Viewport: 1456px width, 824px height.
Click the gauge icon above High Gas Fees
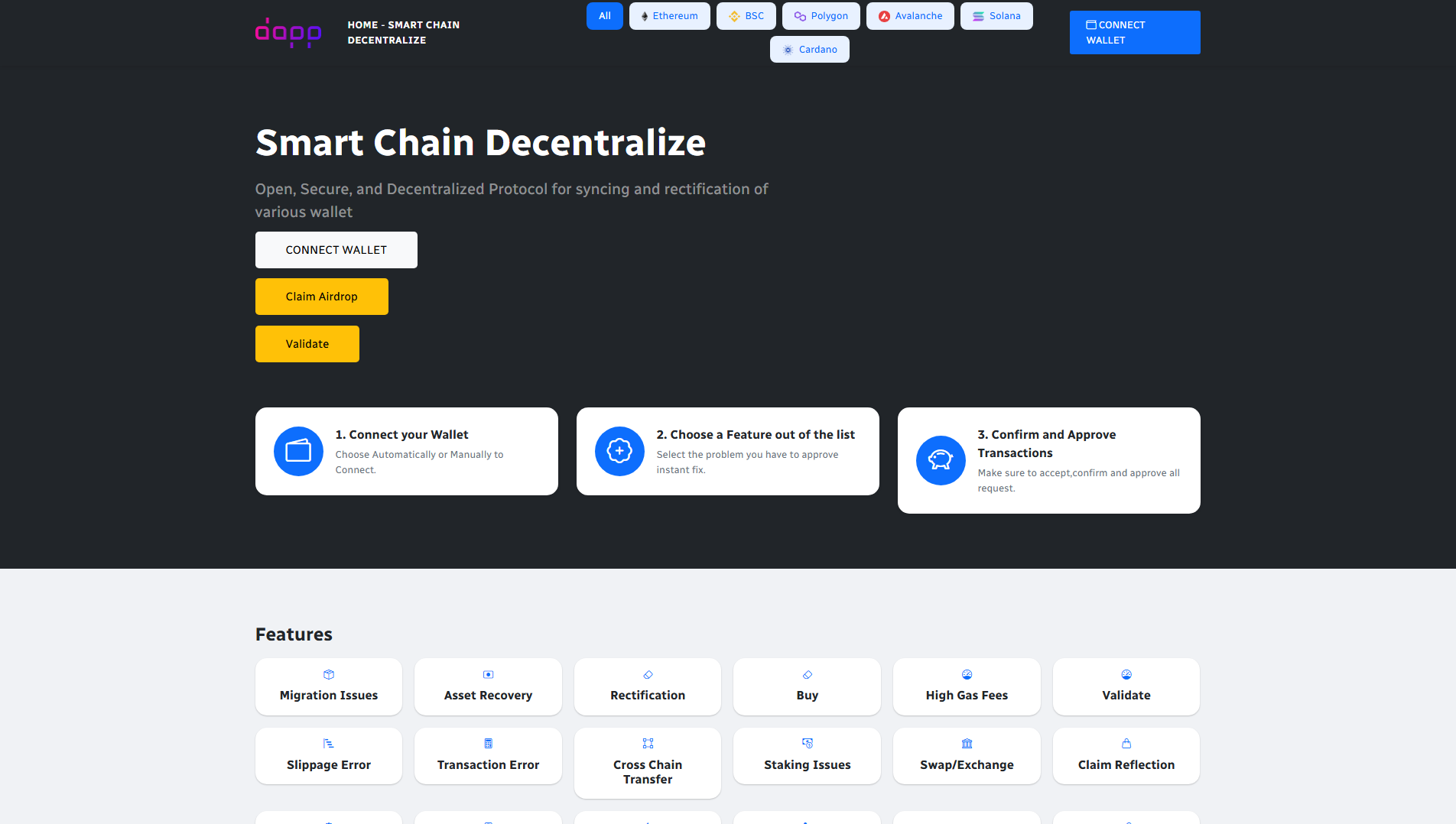pos(967,674)
